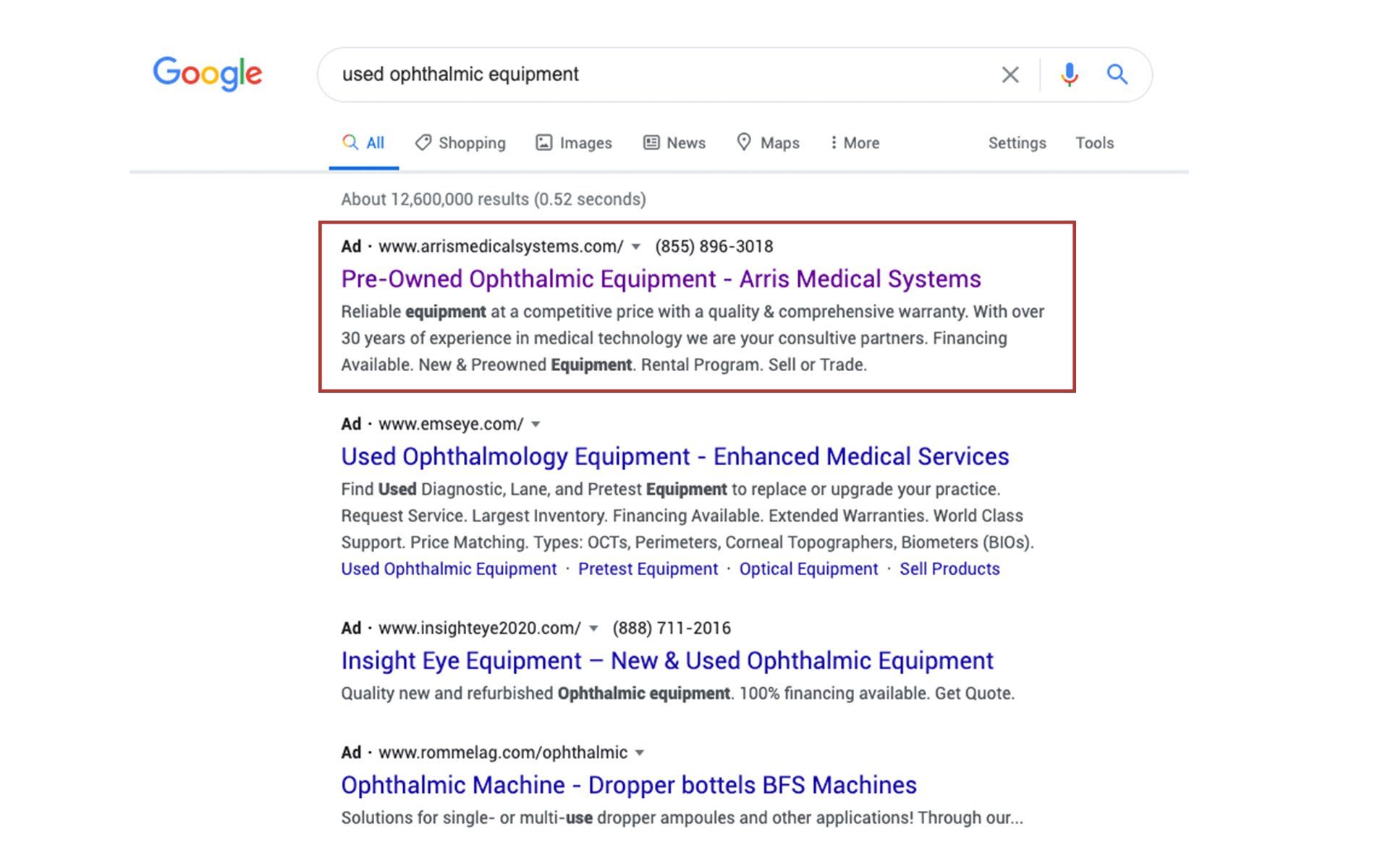
Task: Open Insight Eye Equipment New & Used link
Action: point(667,660)
